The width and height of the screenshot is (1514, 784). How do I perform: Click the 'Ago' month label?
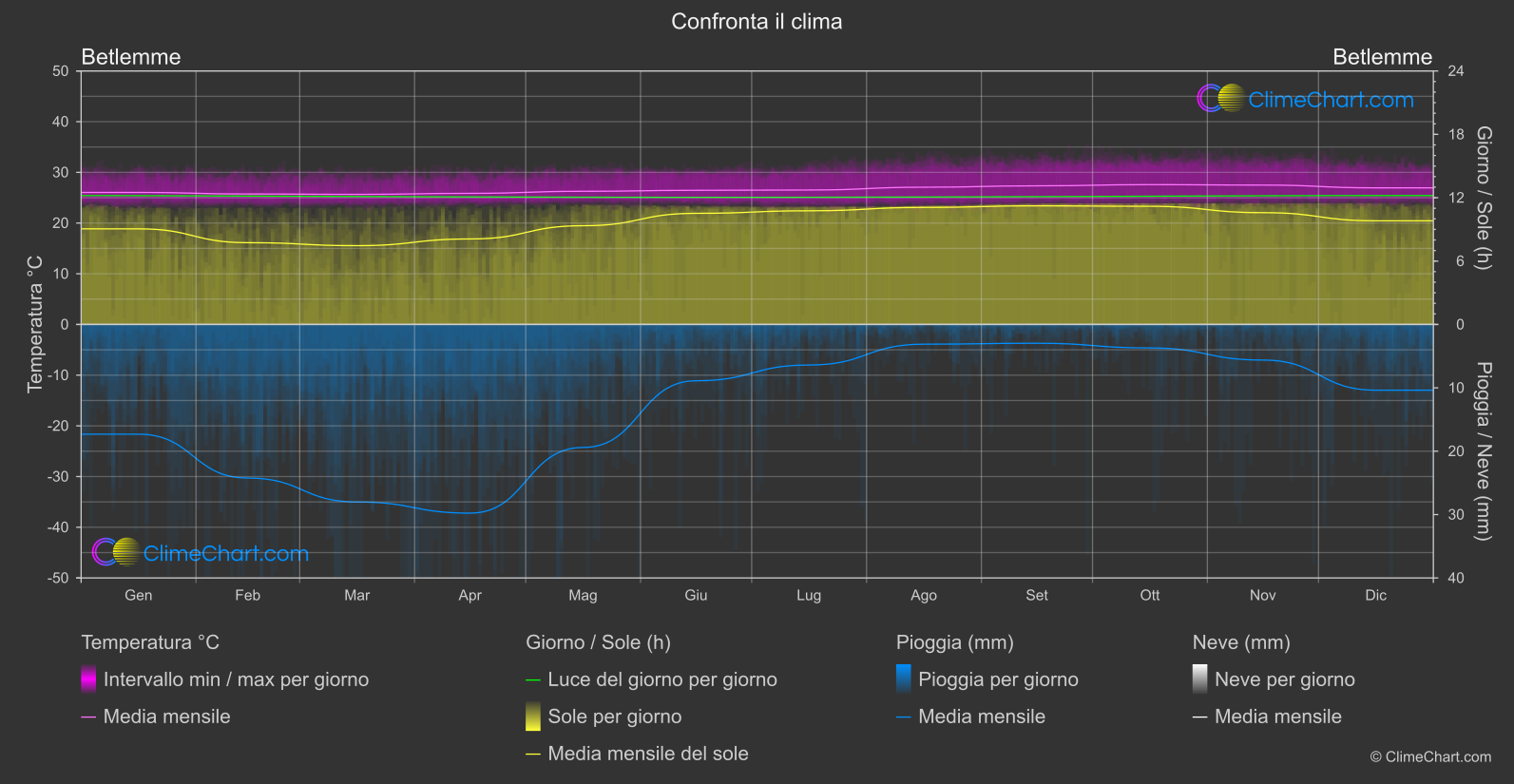[924, 595]
